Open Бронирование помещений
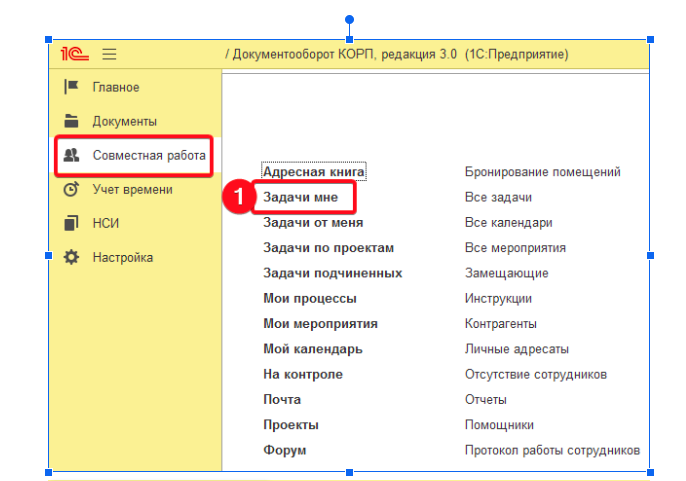The image size is (686, 481). (542, 172)
